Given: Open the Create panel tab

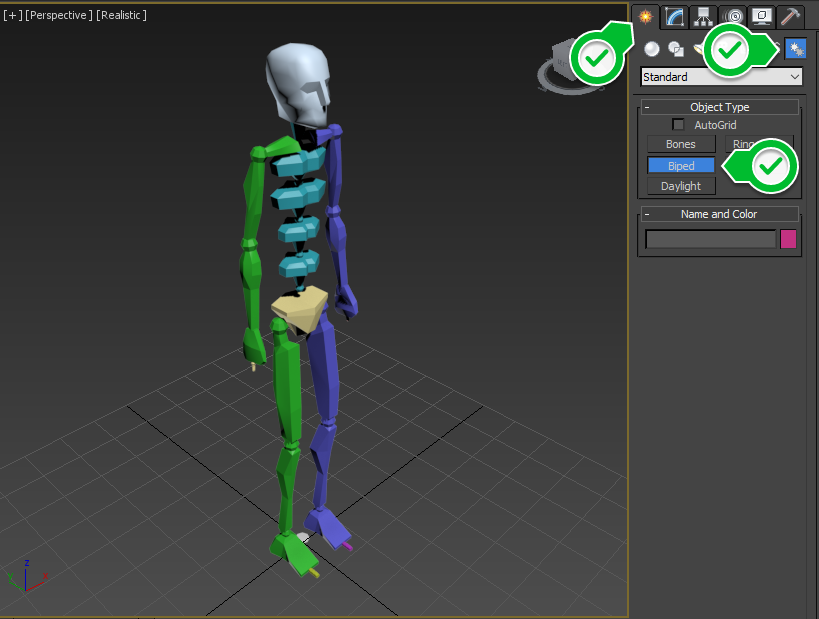Looking at the screenshot, I should point(646,17).
